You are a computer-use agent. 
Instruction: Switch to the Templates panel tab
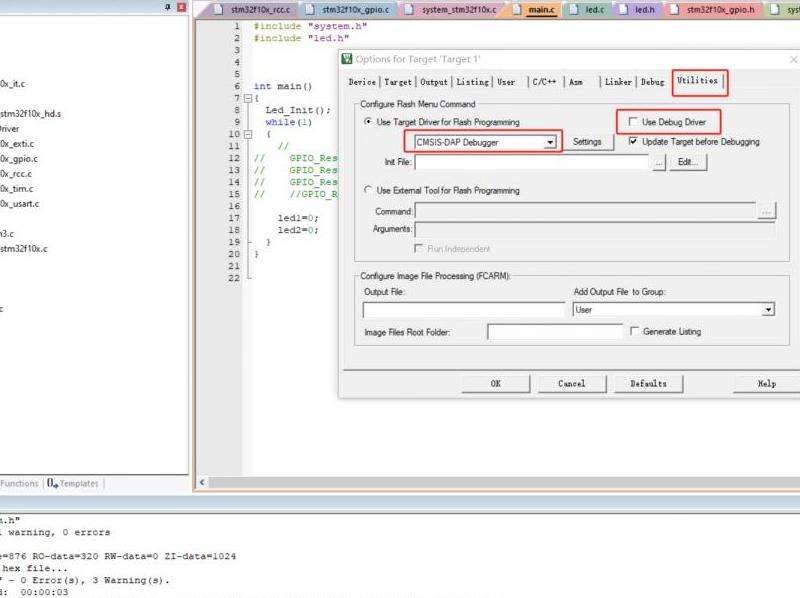[x=73, y=483]
